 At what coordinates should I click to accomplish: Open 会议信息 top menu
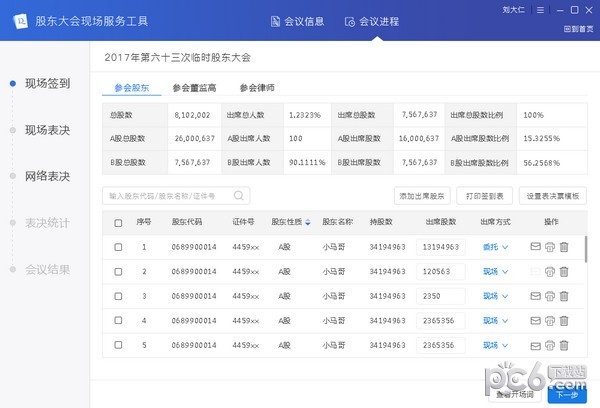click(x=297, y=21)
